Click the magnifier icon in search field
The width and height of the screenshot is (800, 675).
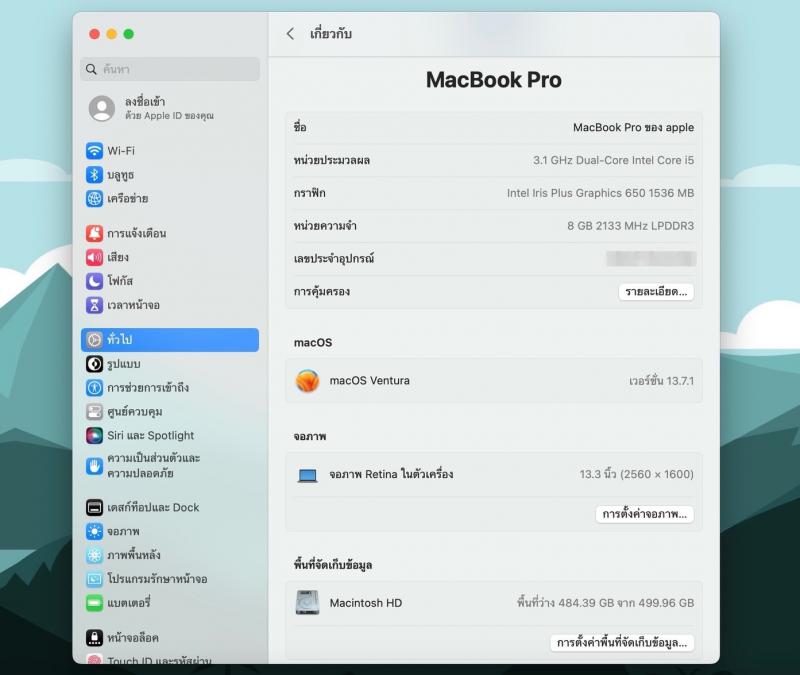click(91, 69)
